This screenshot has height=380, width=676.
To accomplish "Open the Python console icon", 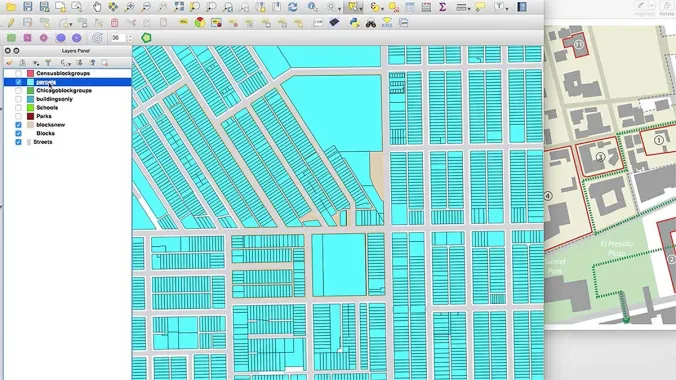I will pyautogui.click(x=354, y=22).
